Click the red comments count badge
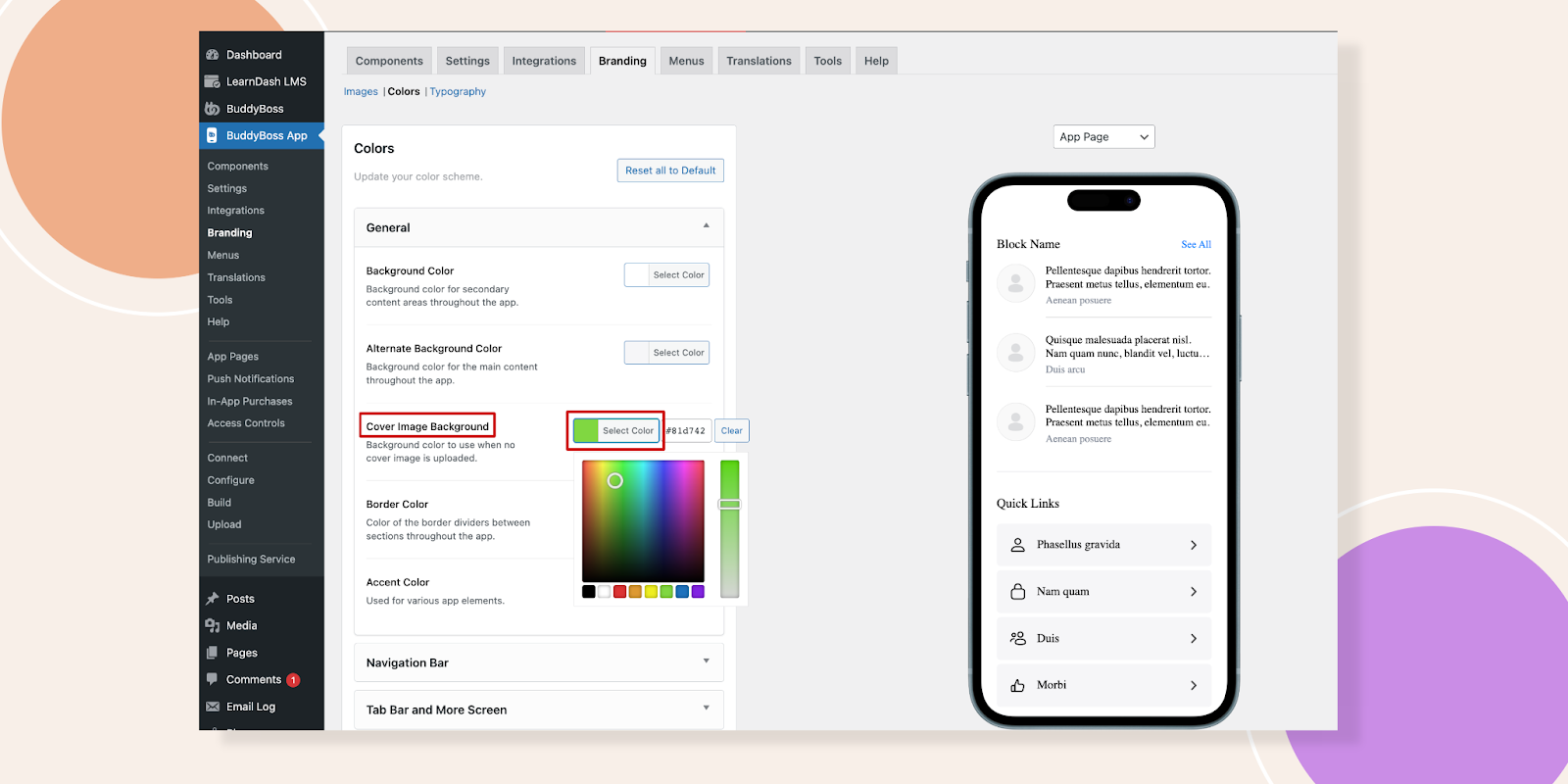This screenshot has width=1568, height=784. point(293,680)
